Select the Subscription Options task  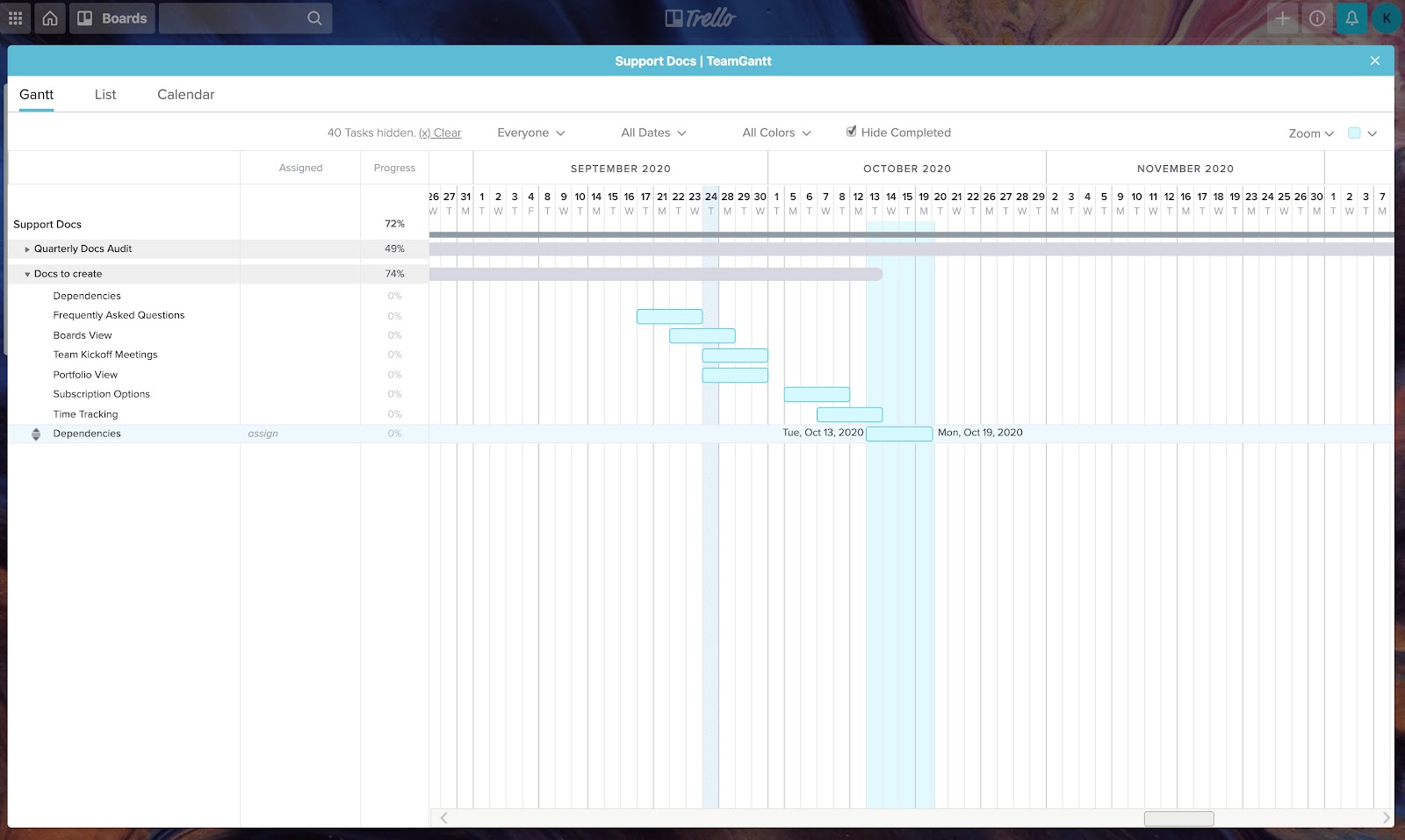pyautogui.click(x=101, y=394)
